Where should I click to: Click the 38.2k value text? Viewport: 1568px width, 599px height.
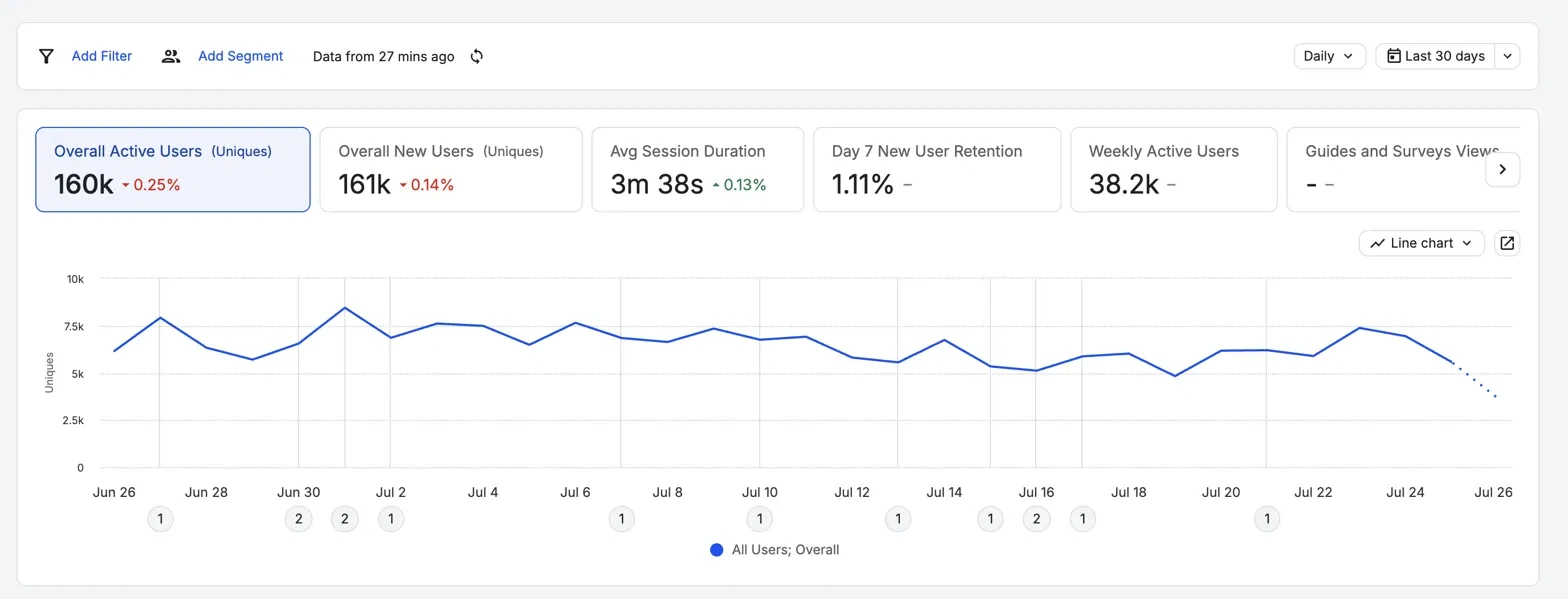pos(1124,184)
